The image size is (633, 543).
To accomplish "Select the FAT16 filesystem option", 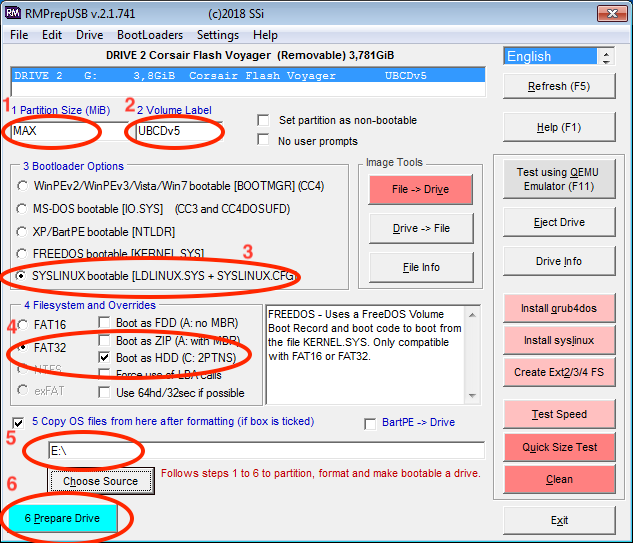I will click(x=23, y=325).
